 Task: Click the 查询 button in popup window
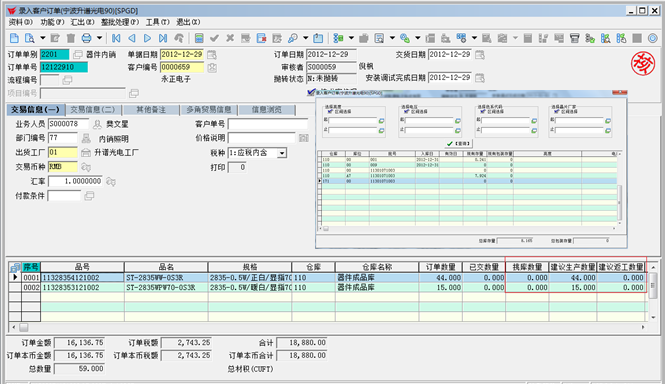(458, 144)
